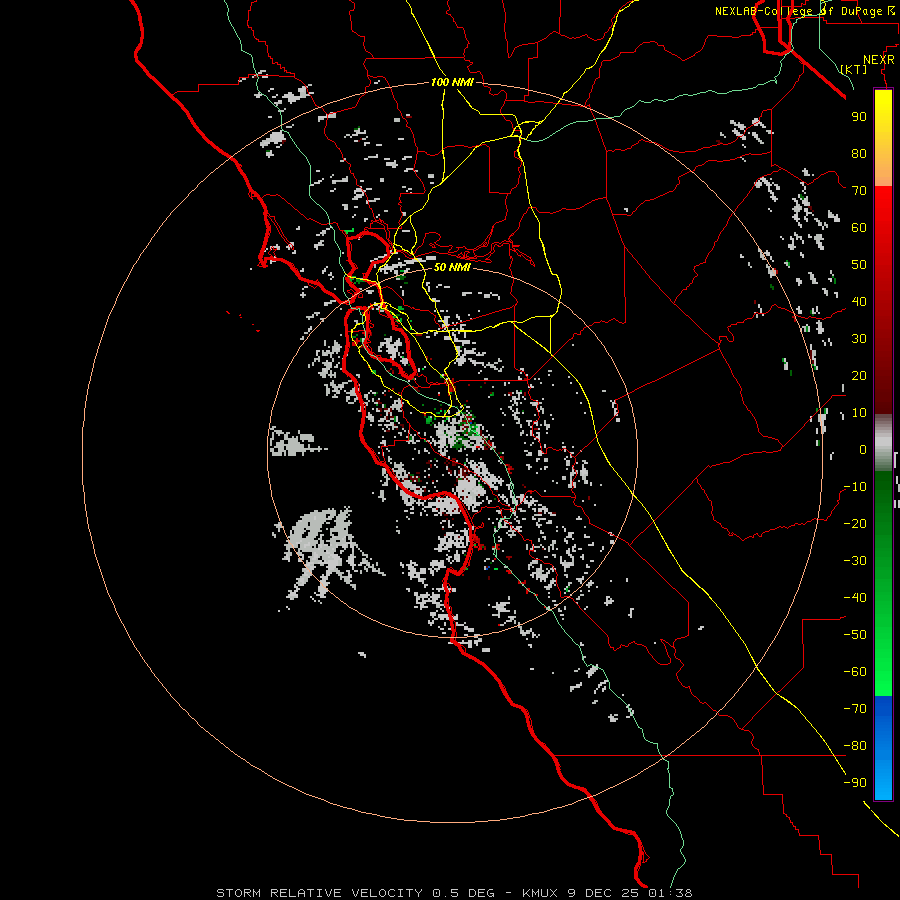Select the -90 value on velocity scale
Screen dimensions: 900x900
pyautogui.click(x=855, y=783)
